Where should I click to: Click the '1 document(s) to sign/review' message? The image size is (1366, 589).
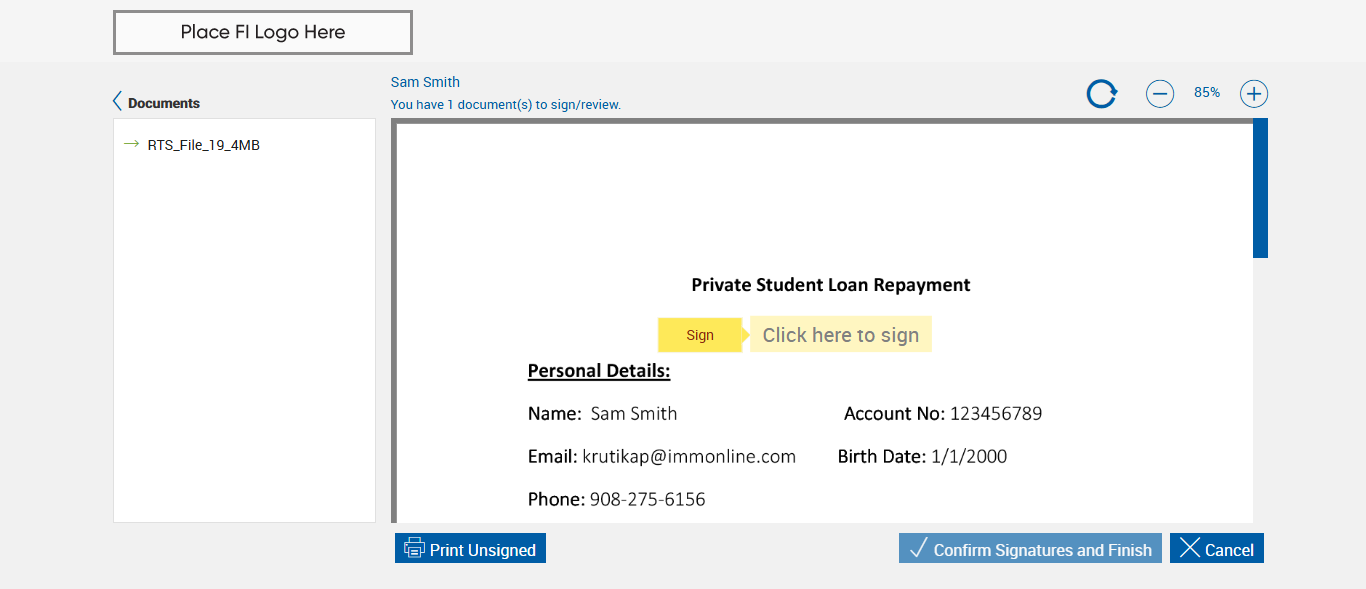click(506, 104)
